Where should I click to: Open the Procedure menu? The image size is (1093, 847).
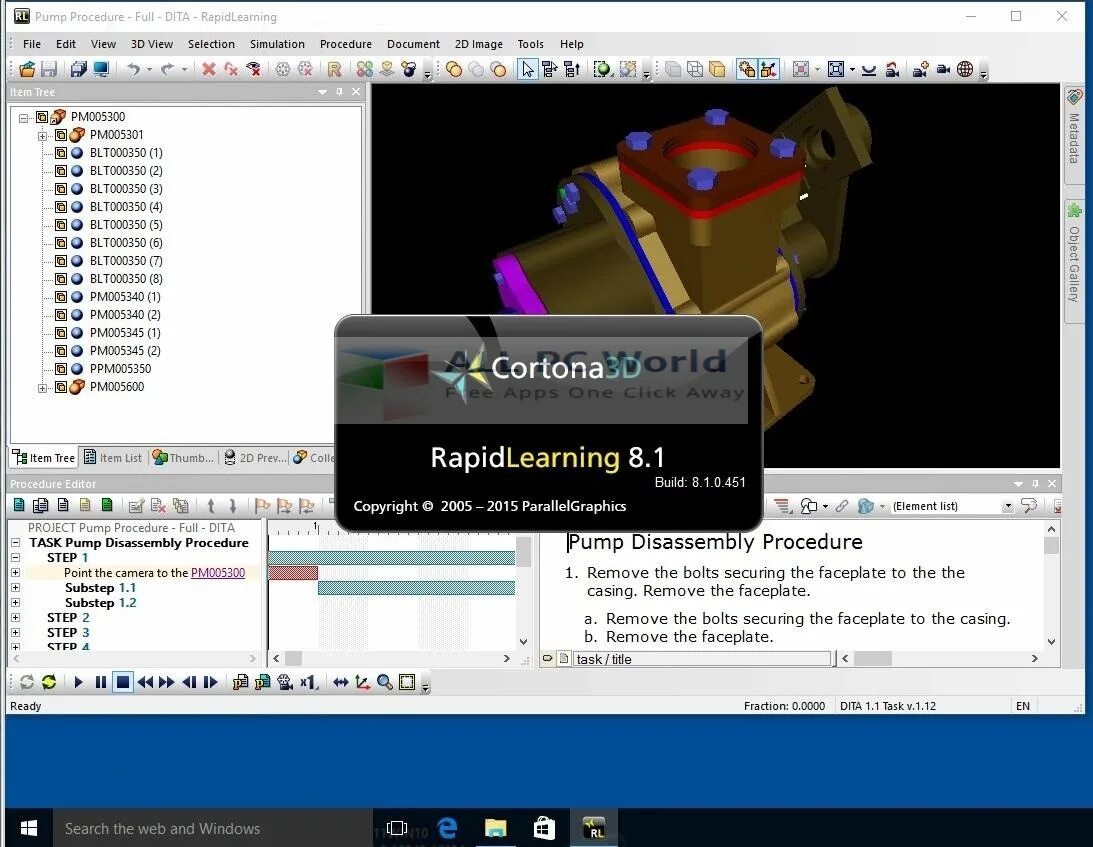click(x=346, y=44)
